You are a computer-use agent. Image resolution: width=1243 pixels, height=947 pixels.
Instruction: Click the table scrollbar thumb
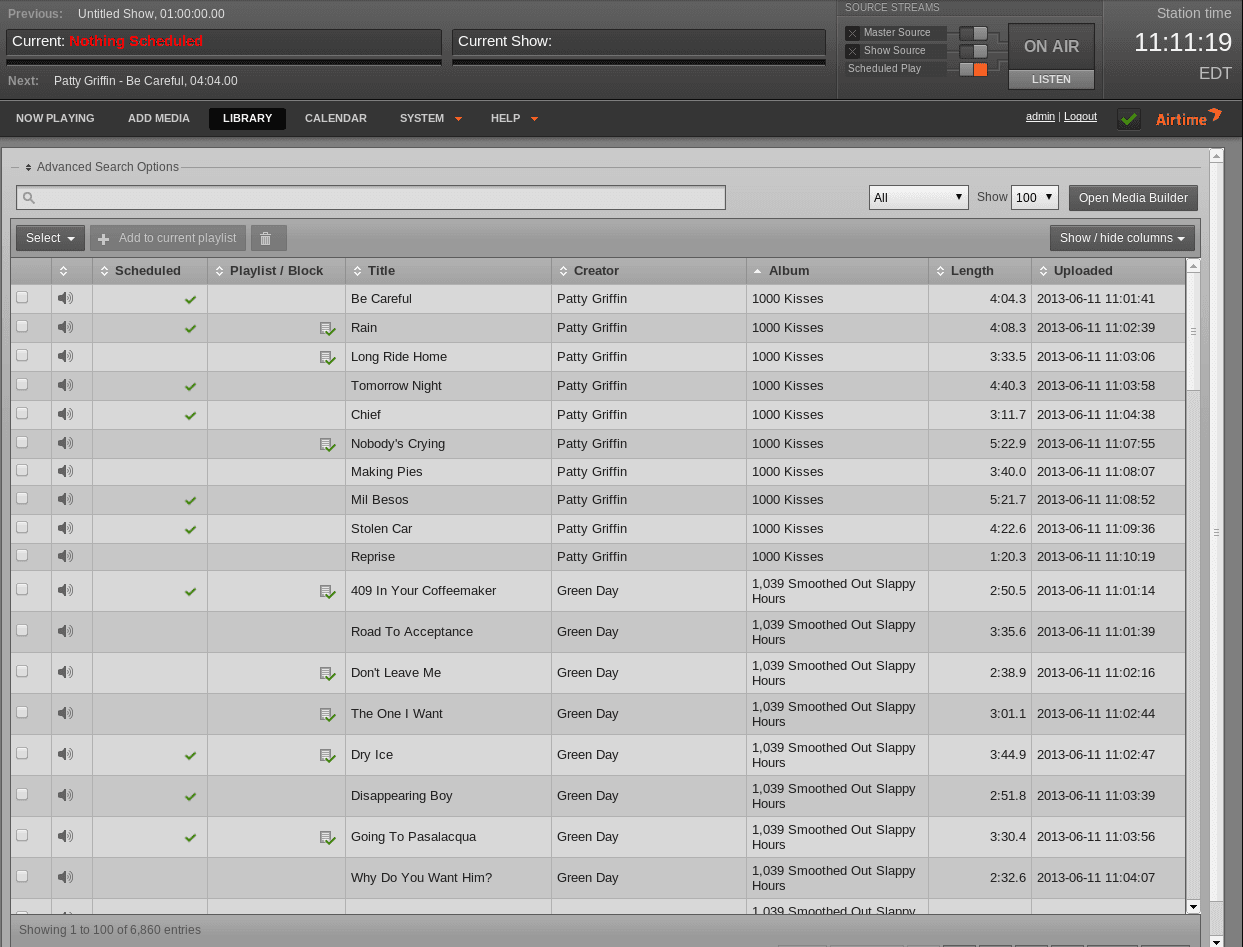pyautogui.click(x=1192, y=331)
